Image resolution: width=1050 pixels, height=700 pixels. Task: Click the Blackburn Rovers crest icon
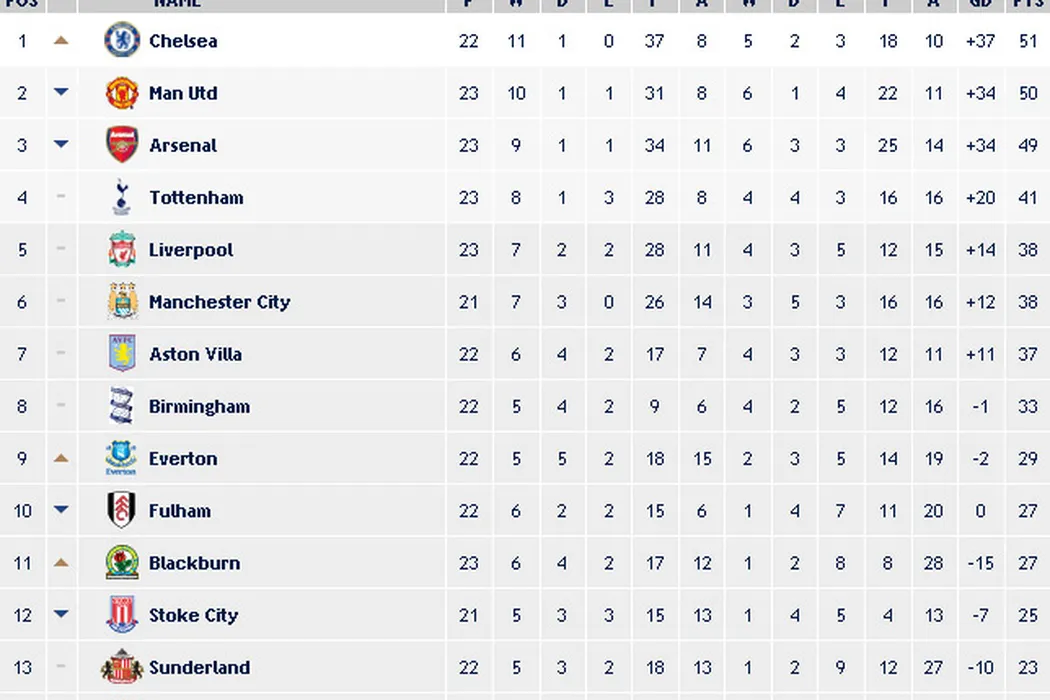122,563
